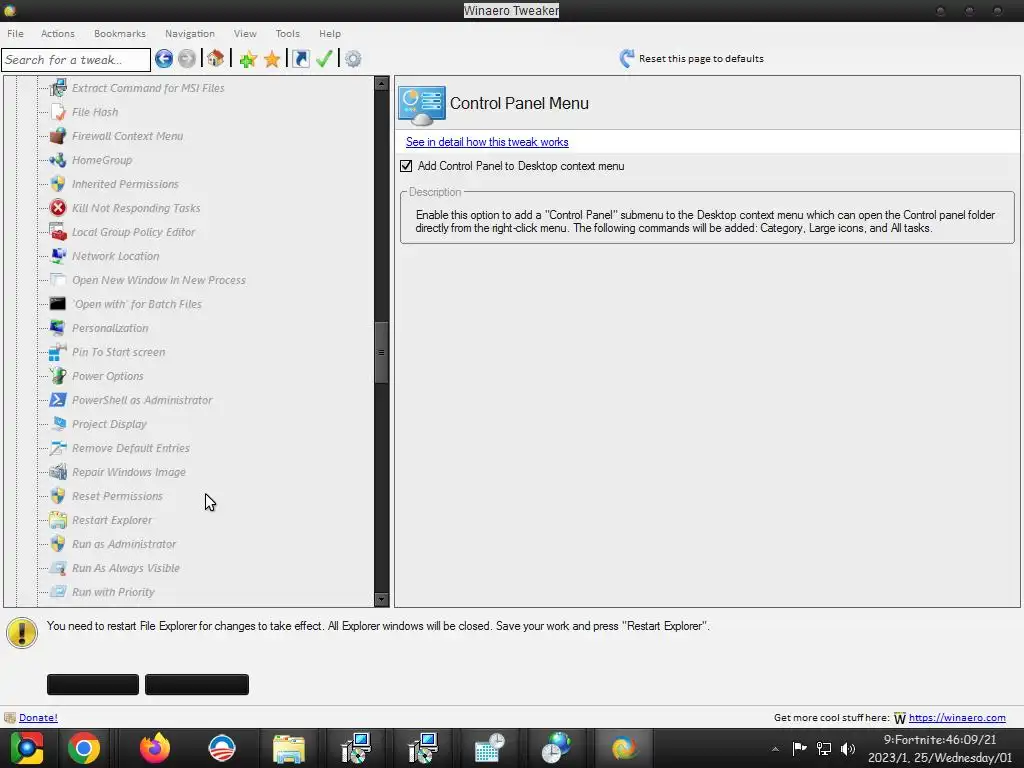Open the Actions menu
The width and height of the screenshot is (1024, 768).
coord(57,33)
